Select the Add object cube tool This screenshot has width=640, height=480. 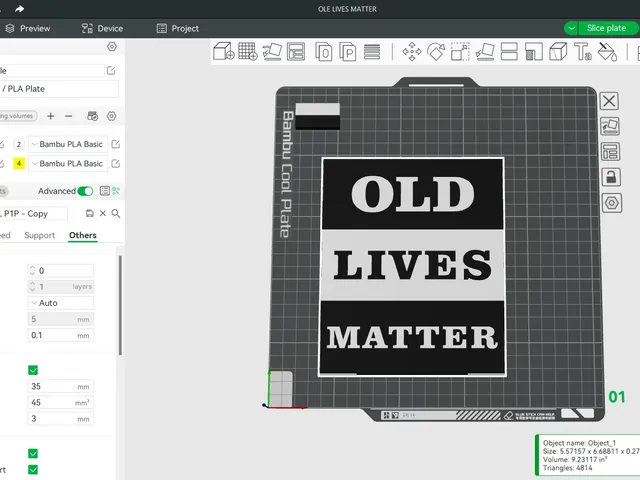click(x=224, y=52)
